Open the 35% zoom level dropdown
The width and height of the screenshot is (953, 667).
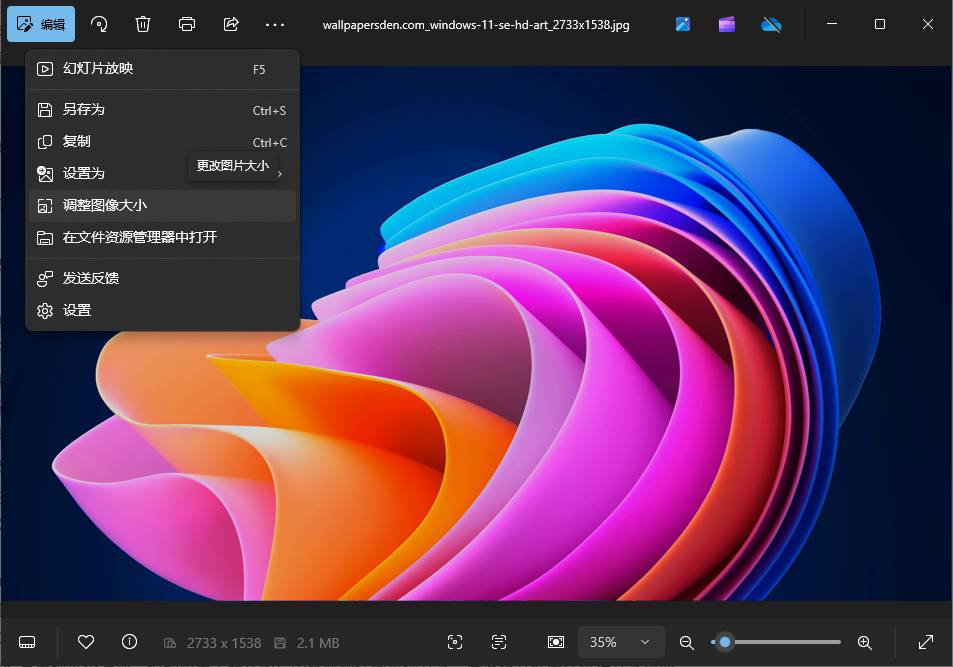pos(620,642)
